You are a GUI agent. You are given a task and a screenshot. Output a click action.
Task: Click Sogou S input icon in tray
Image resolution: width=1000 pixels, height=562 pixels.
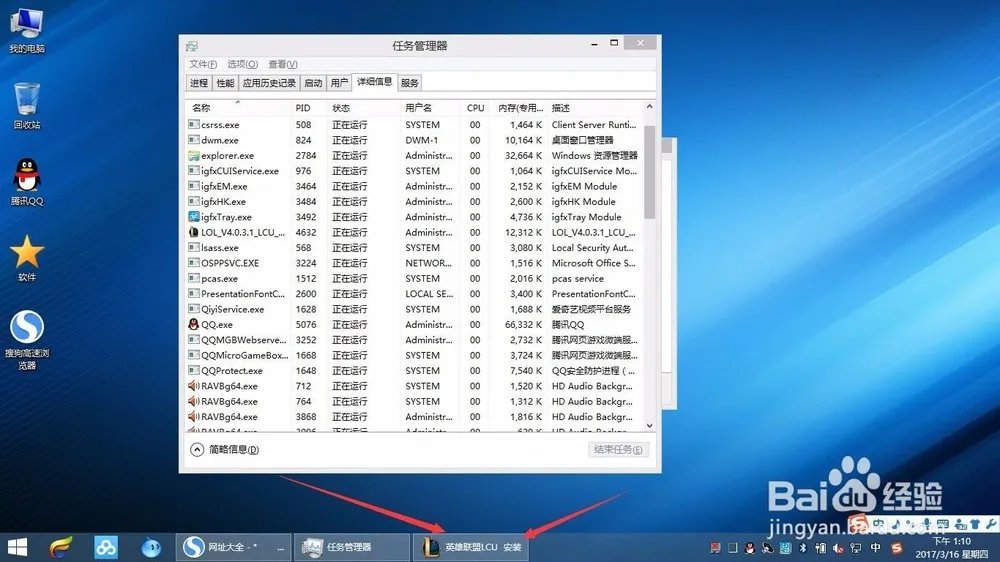(x=897, y=548)
